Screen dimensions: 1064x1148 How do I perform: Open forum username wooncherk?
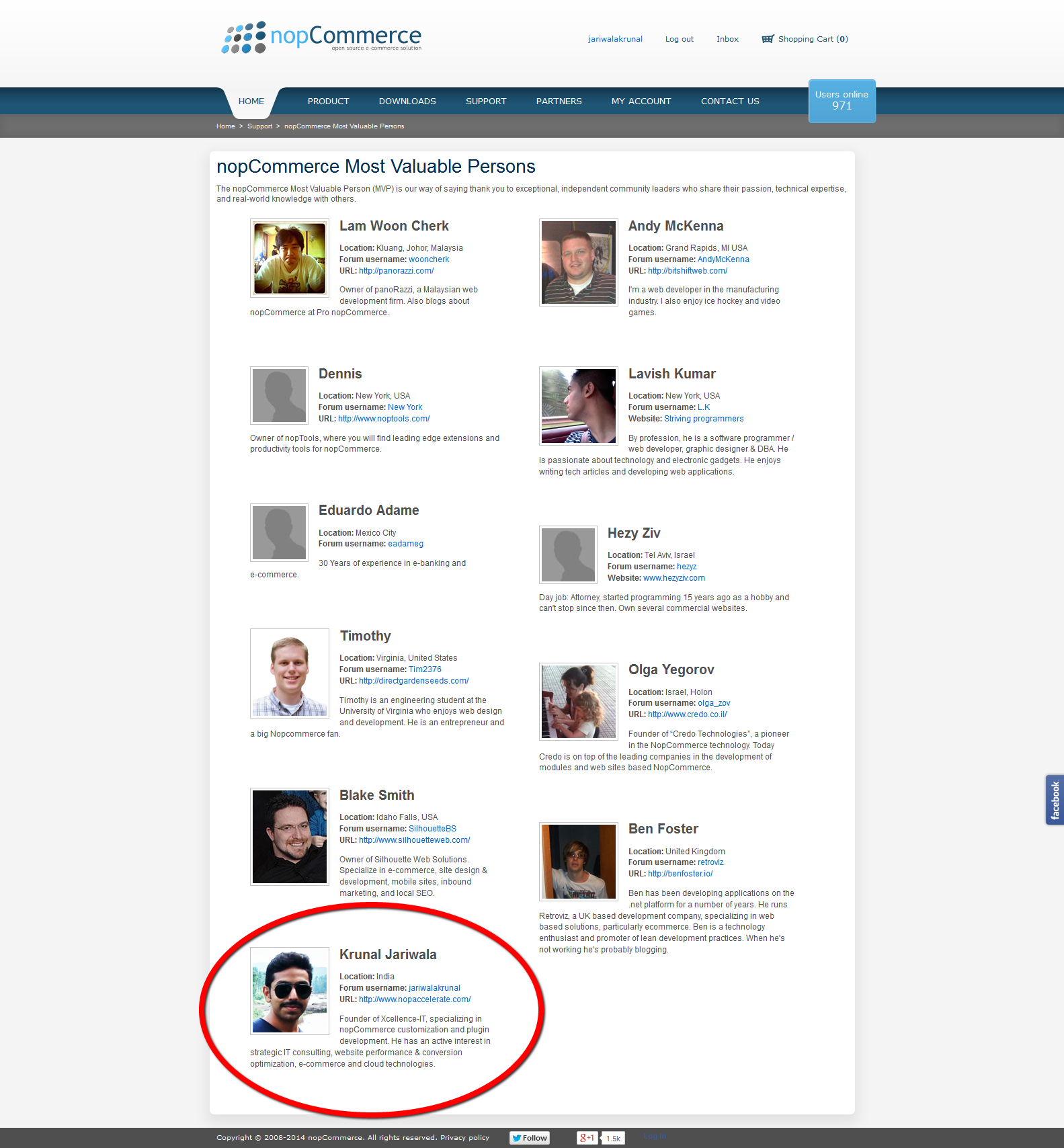point(429,259)
